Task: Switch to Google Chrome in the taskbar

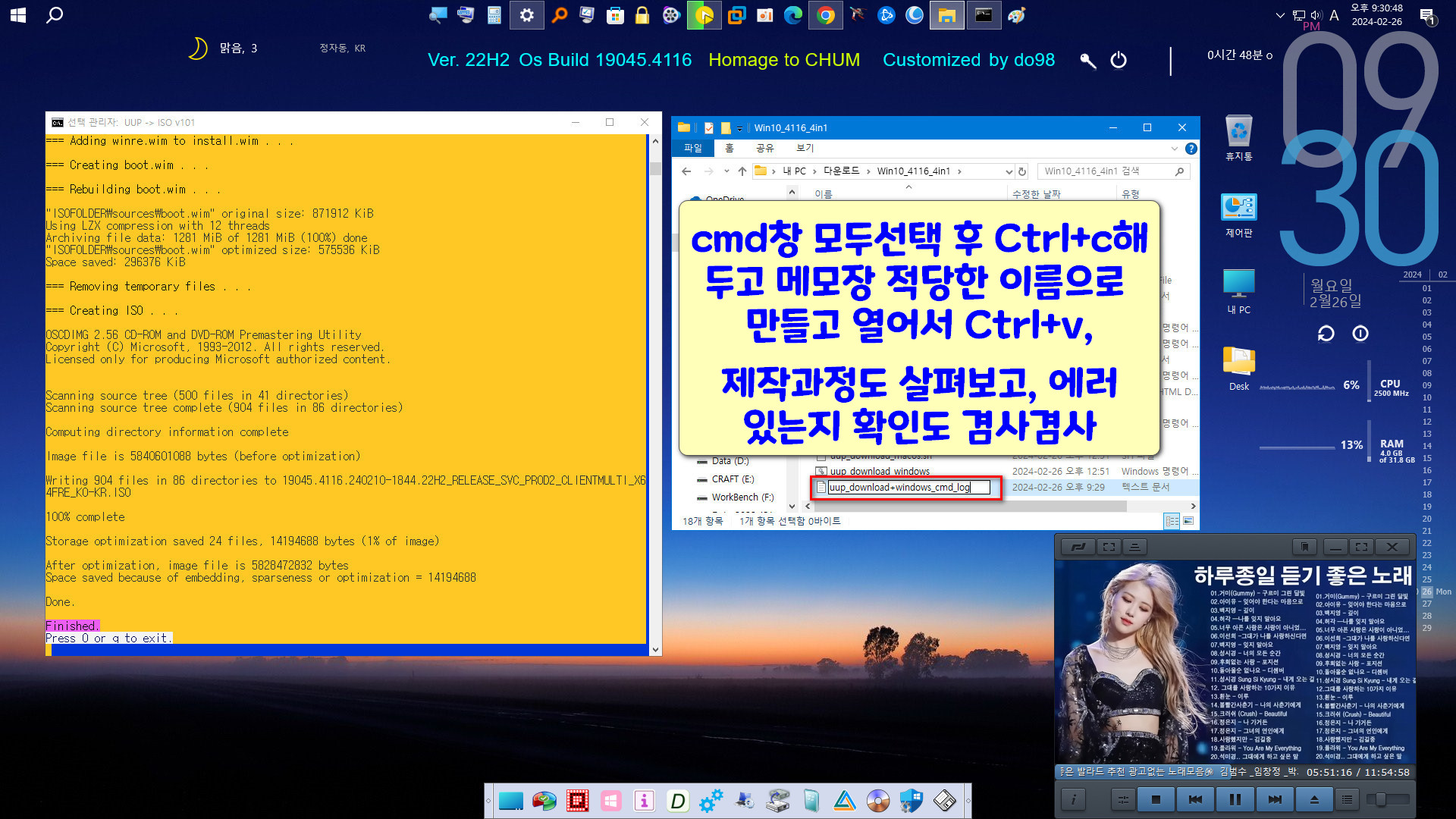Action: (826, 15)
